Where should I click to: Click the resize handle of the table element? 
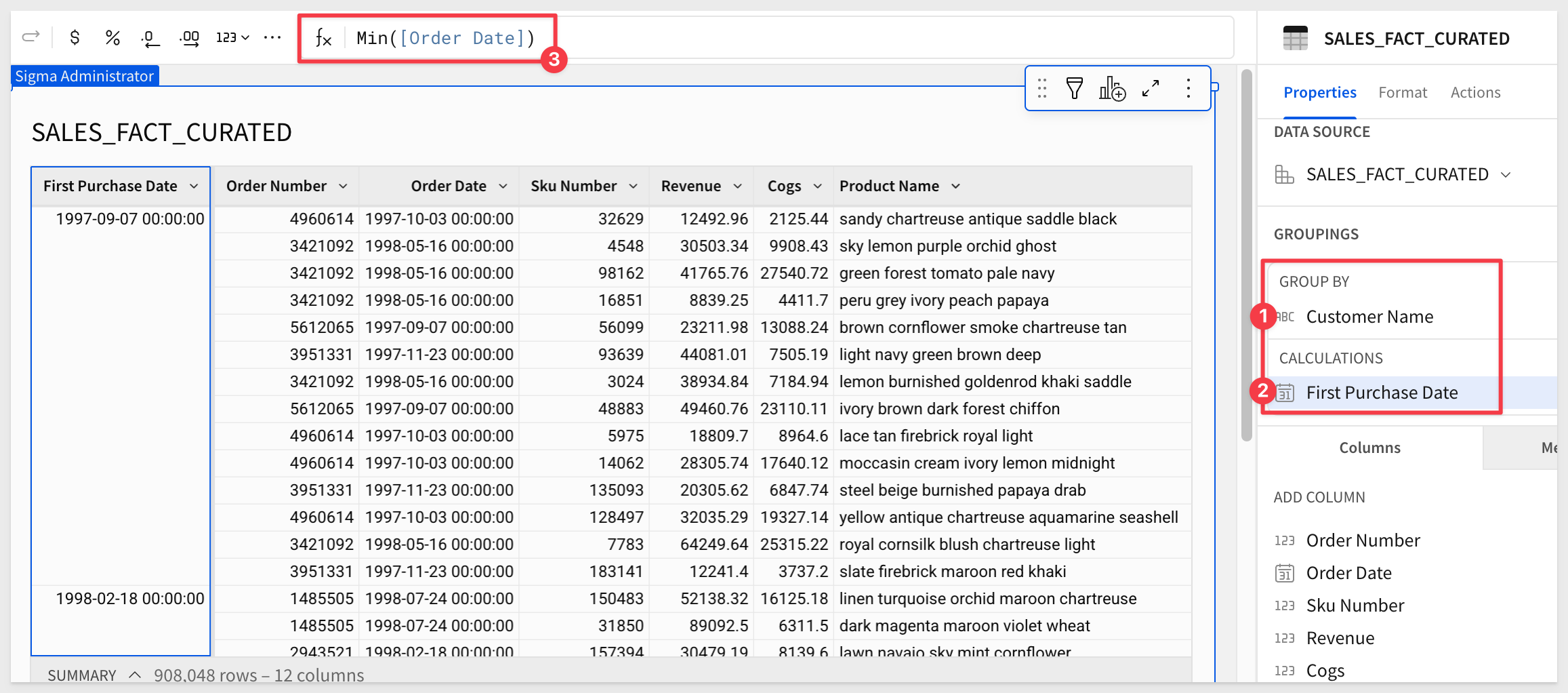(x=1215, y=87)
